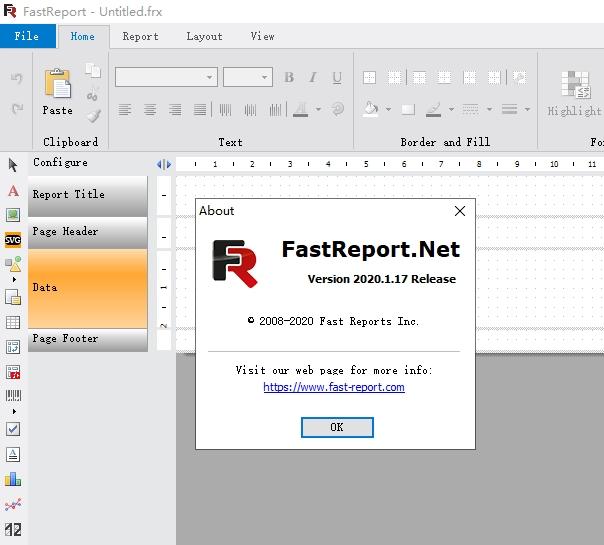Select the Shapes object tool
Screen dimensions: 604x545
13,264
